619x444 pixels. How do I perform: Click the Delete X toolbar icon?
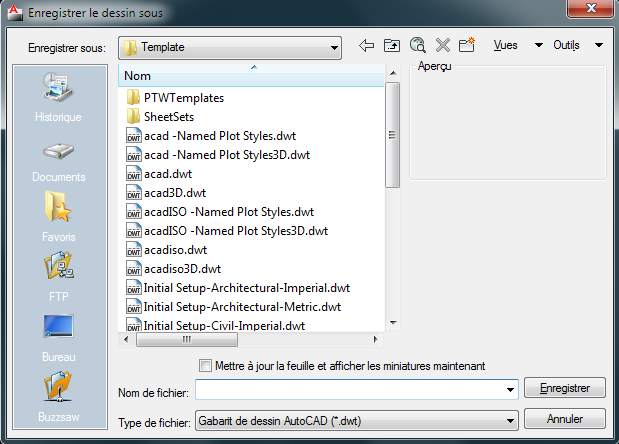(443, 45)
